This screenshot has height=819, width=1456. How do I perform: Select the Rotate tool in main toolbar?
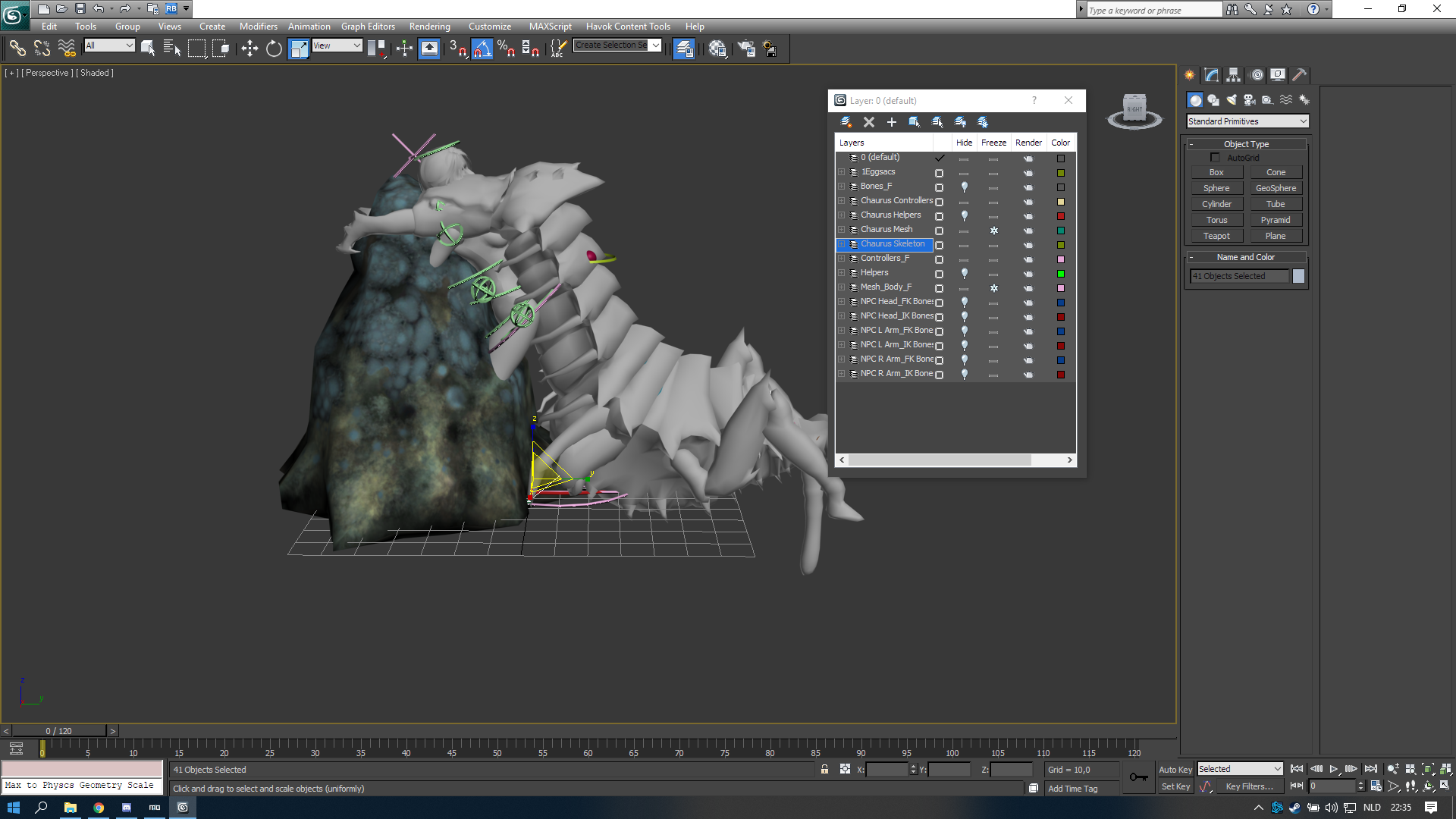click(274, 49)
